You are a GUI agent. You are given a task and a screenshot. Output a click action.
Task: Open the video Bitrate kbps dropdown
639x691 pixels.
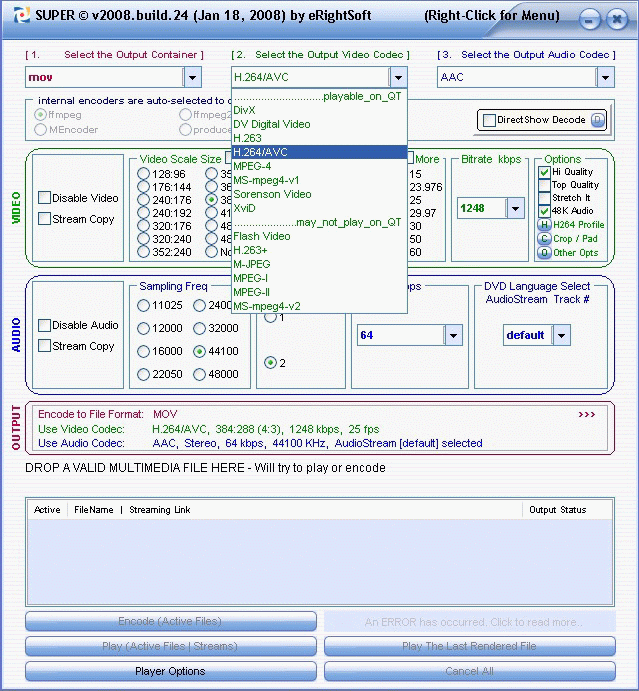click(x=515, y=208)
